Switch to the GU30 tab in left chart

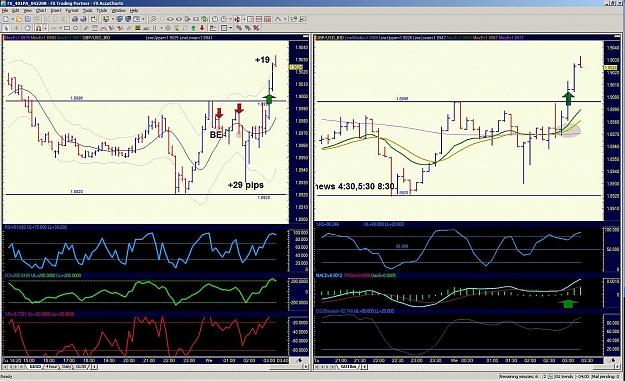pyautogui.click(x=81, y=366)
